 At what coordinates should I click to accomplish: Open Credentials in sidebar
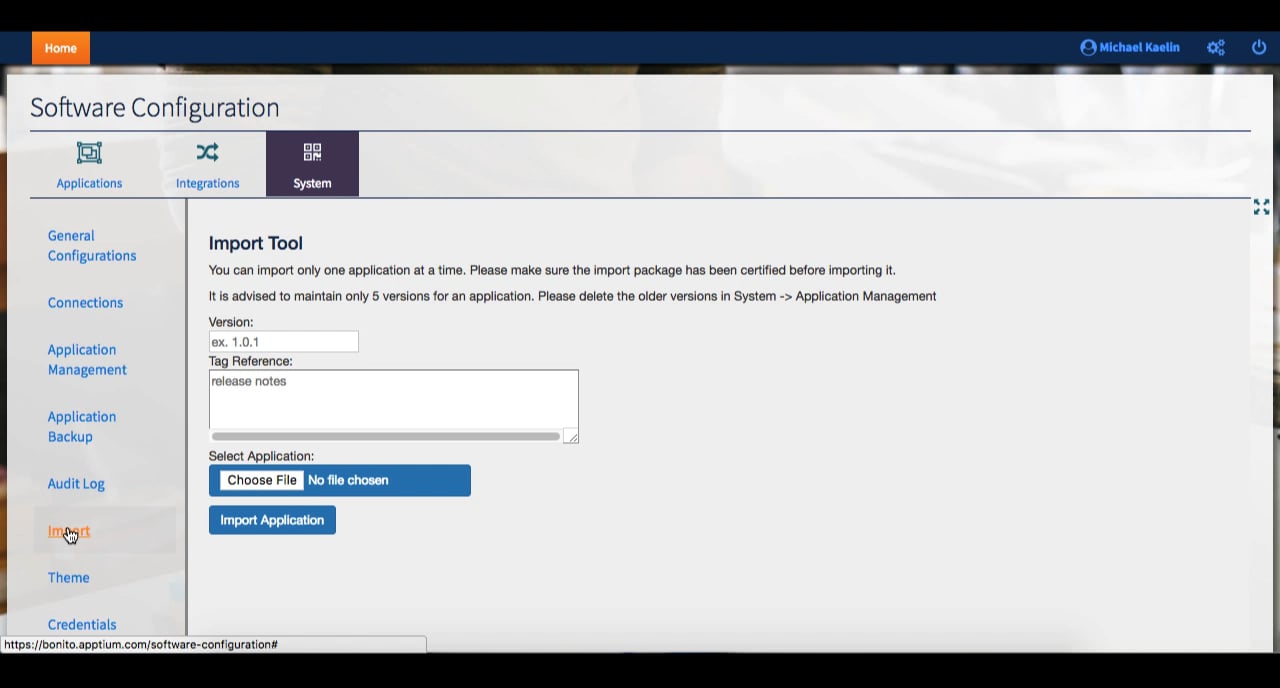coord(82,625)
